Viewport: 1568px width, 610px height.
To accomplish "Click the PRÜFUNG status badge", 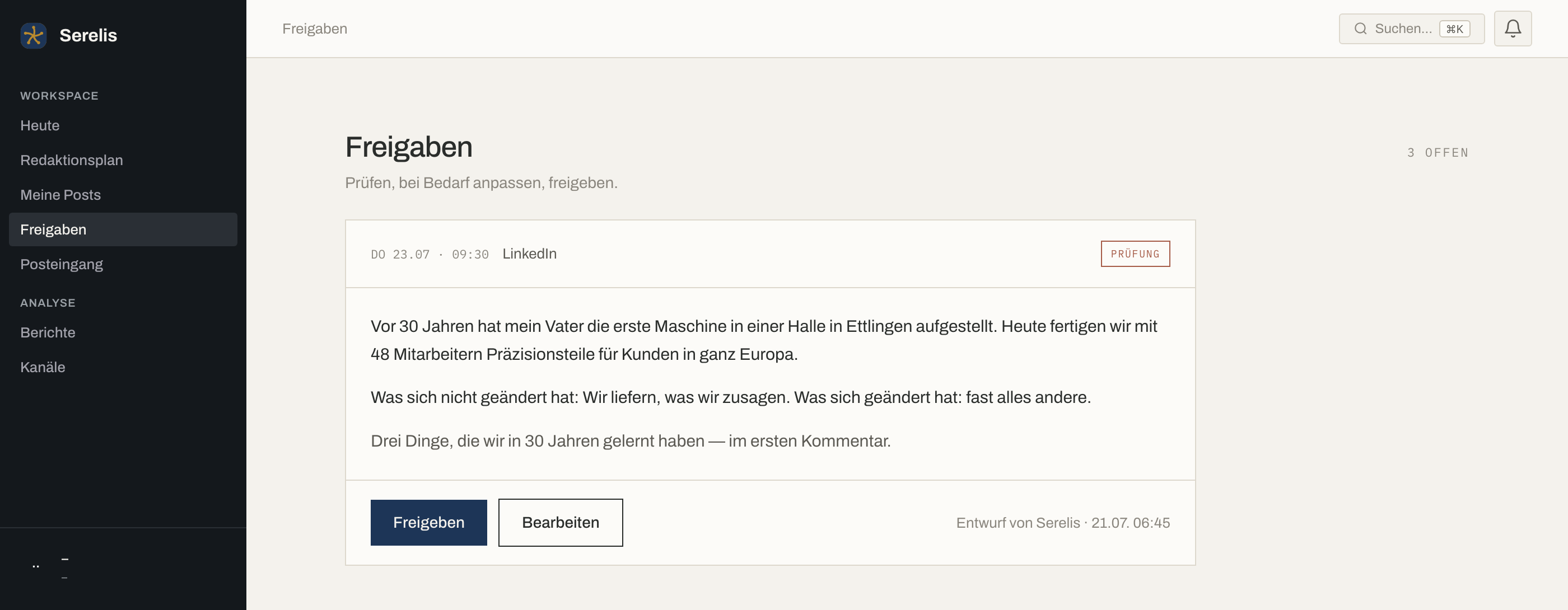I will click(x=1135, y=254).
